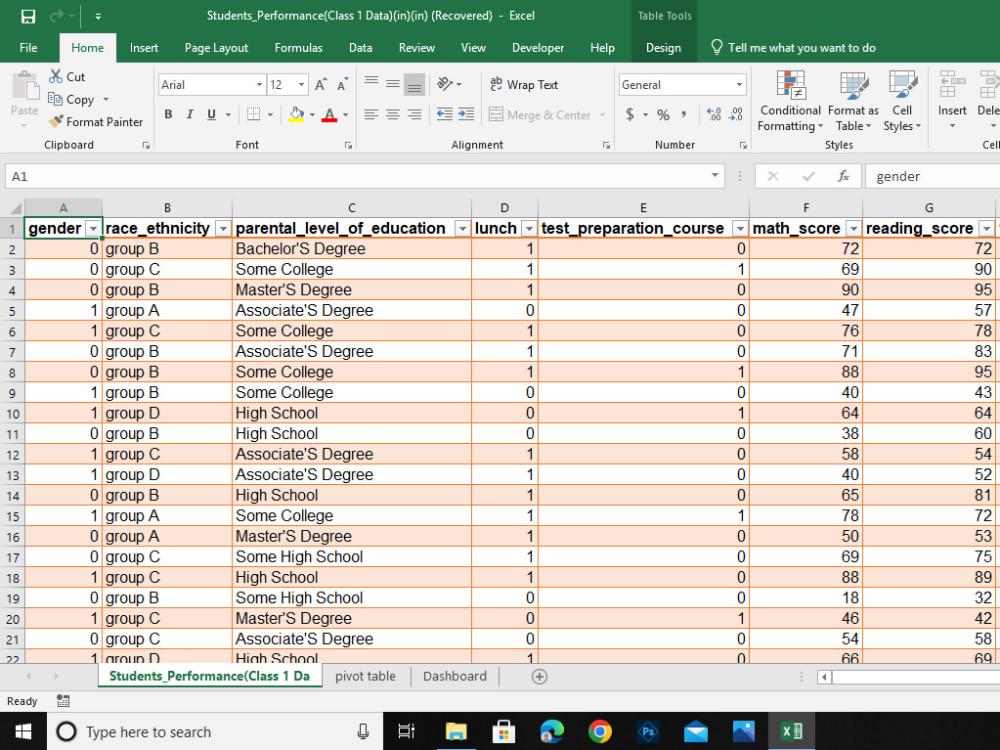
Task: Open Conditional Formatting menu
Action: (x=790, y=102)
